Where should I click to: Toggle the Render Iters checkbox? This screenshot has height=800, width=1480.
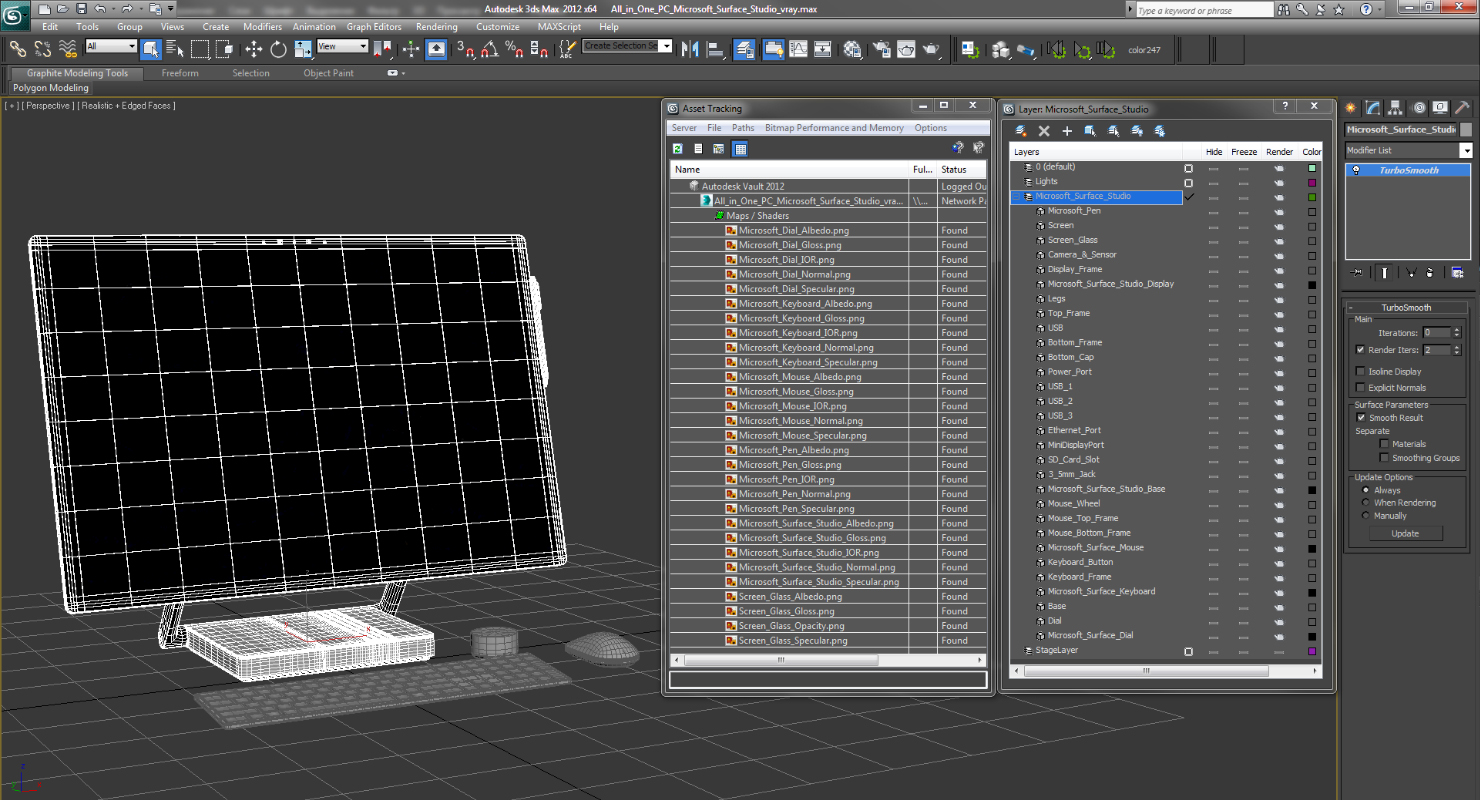pyautogui.click(x=1360, y=350)
